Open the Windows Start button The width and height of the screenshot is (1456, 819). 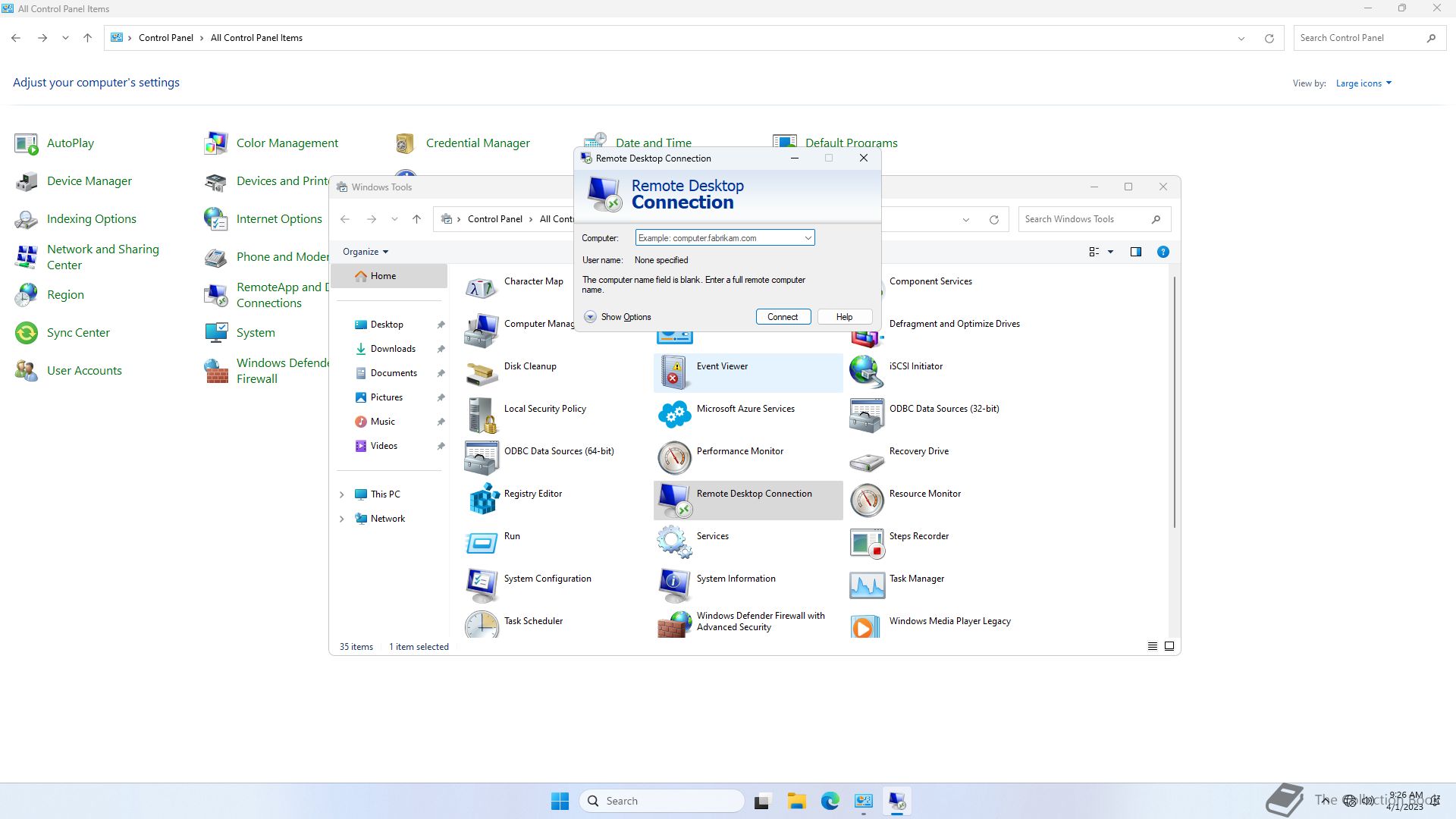[x=560, y=801]
